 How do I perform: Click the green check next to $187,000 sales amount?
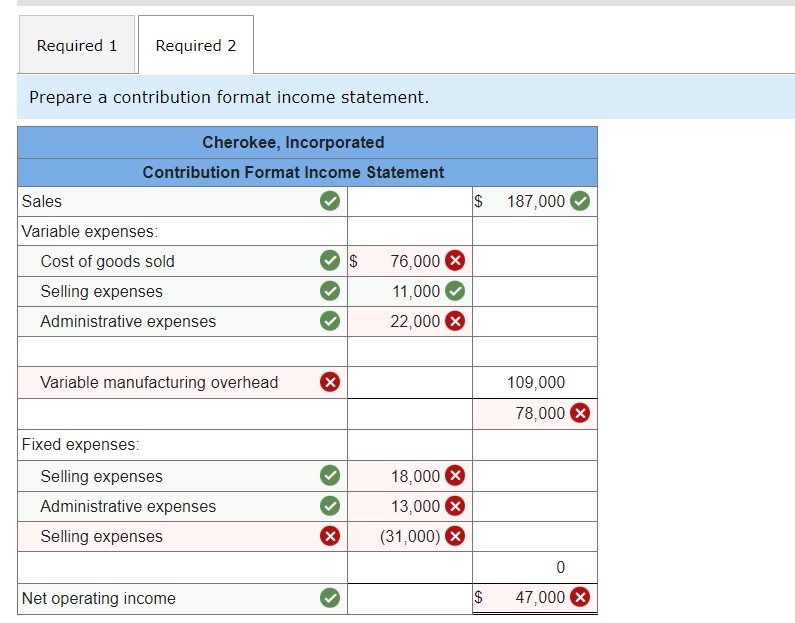pos(580,201)
